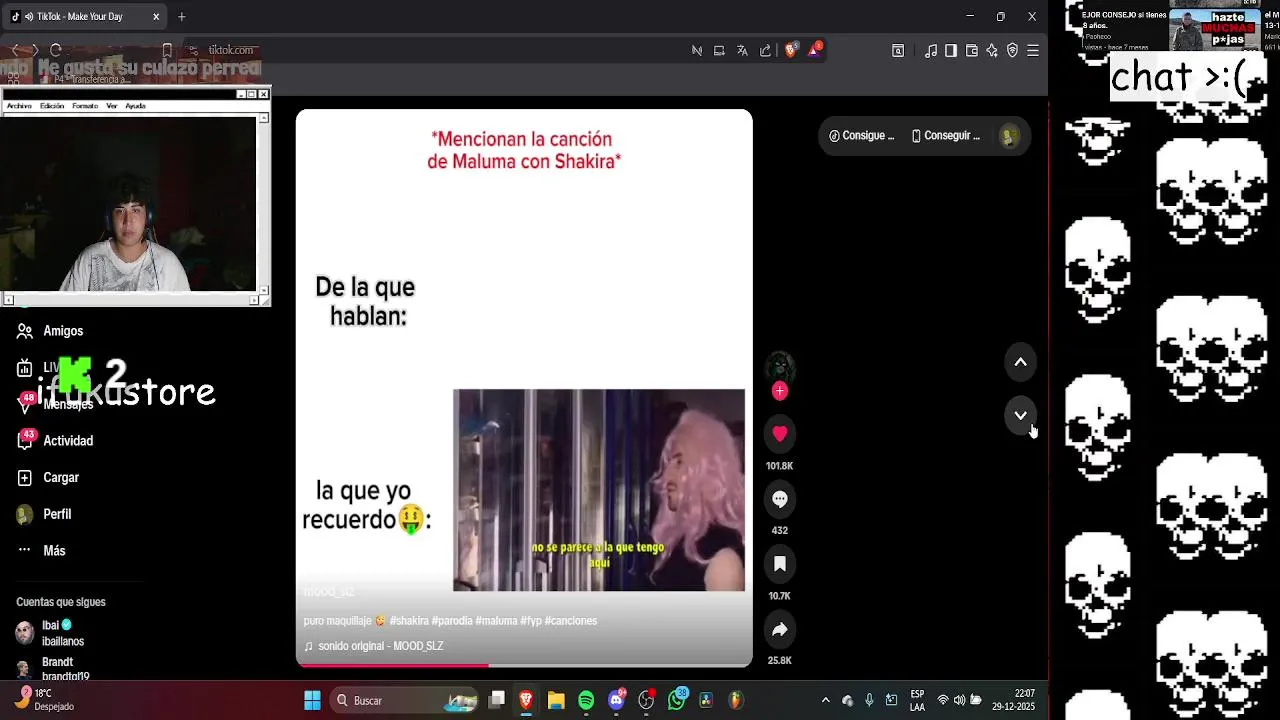Go back with the browser back arrow

[x=15, y=50]
